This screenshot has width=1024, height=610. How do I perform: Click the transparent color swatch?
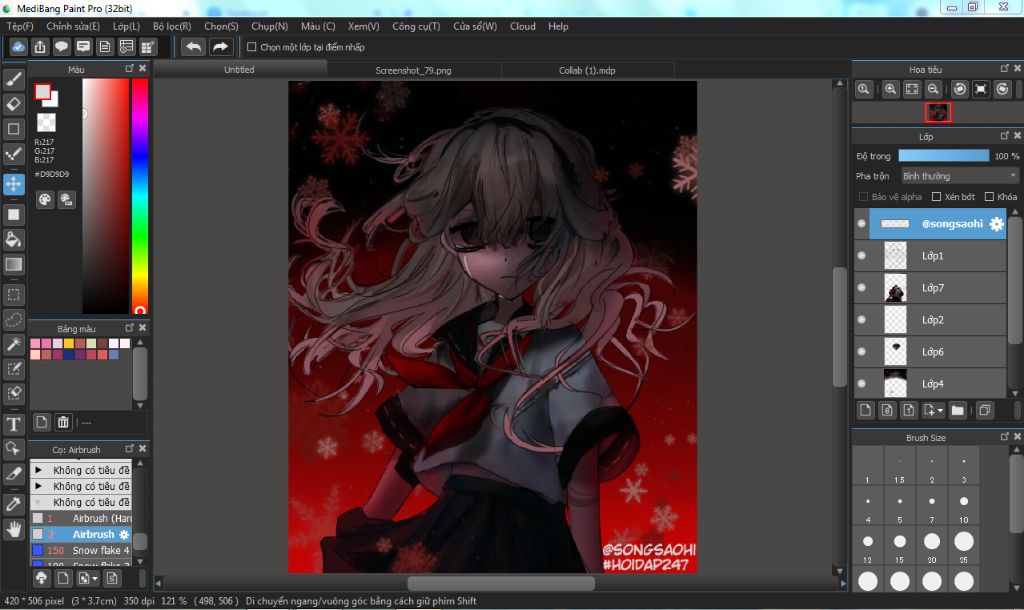pos(46,122)
